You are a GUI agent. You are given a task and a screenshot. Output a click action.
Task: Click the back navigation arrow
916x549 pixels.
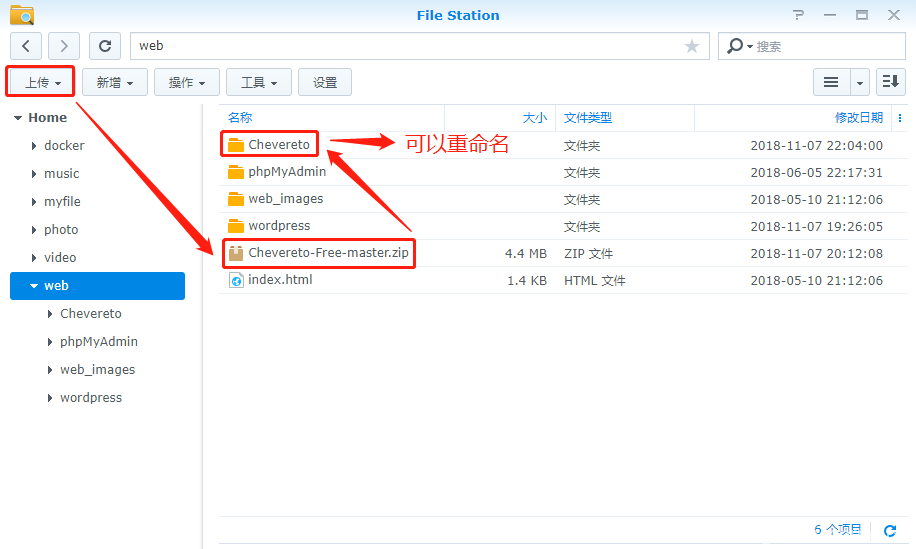coord(26,46)
